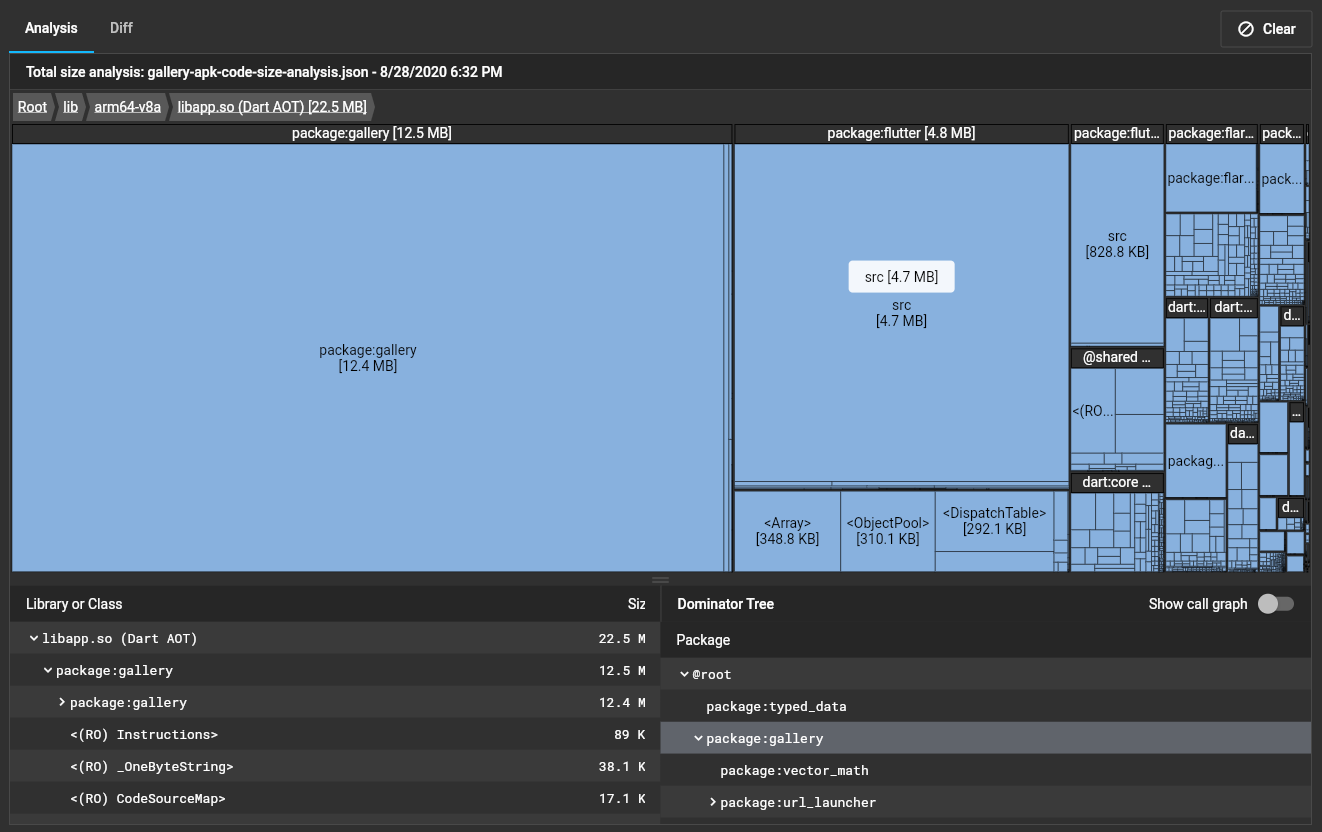Expand the package:gallery 12.4 M row

pyautogui.click(x=62, y=702)
